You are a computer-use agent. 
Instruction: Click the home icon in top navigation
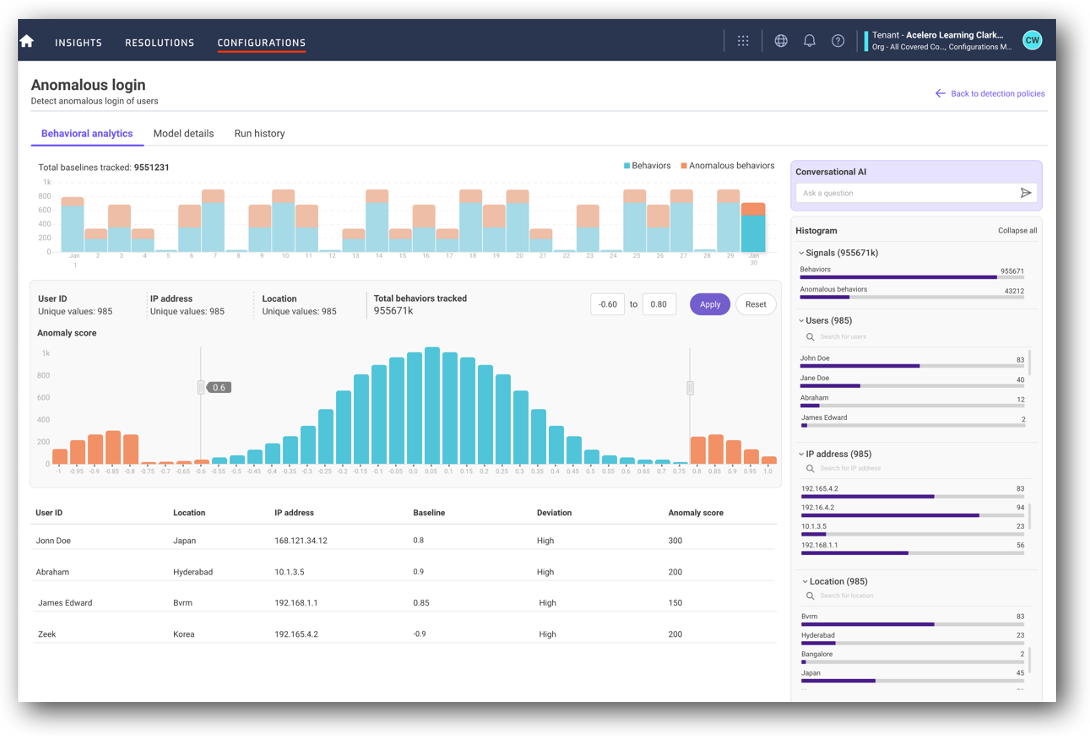(x=26, y=41)
